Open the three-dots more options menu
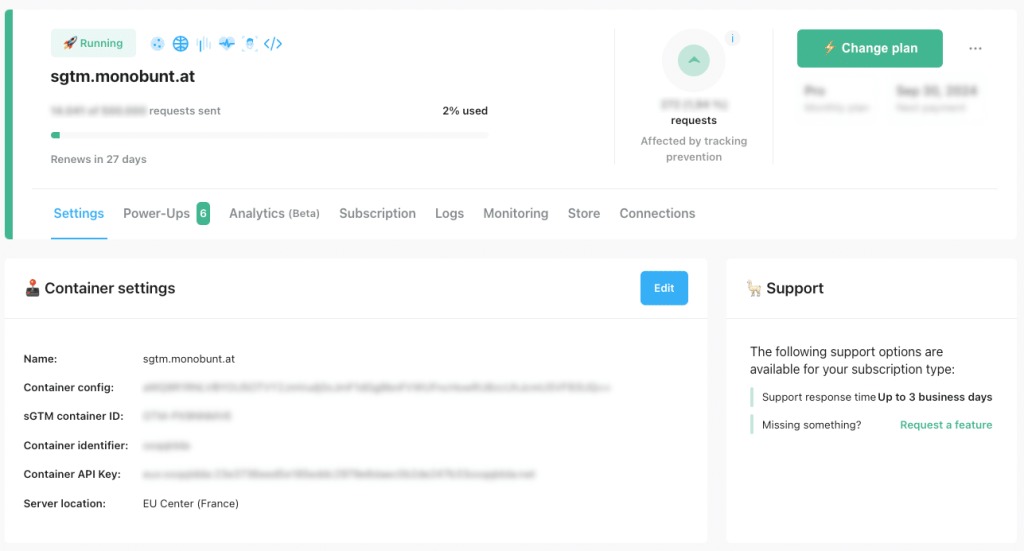The height and width of the screenshot is (551, 1024). point(975,48)
